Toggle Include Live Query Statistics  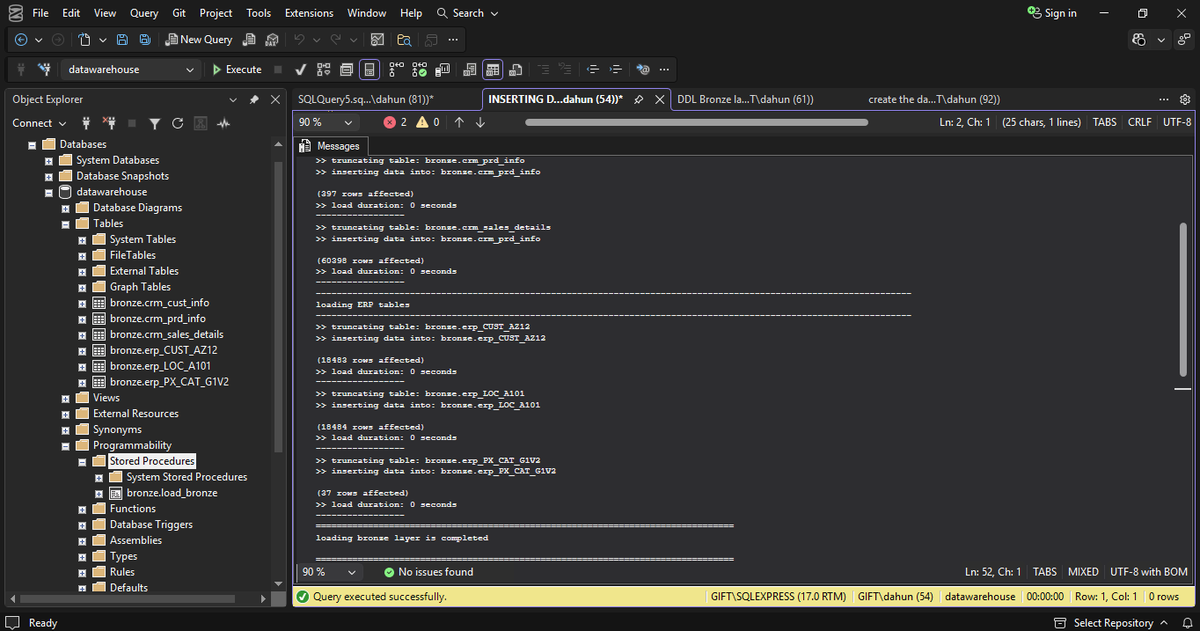click(419, 70)
